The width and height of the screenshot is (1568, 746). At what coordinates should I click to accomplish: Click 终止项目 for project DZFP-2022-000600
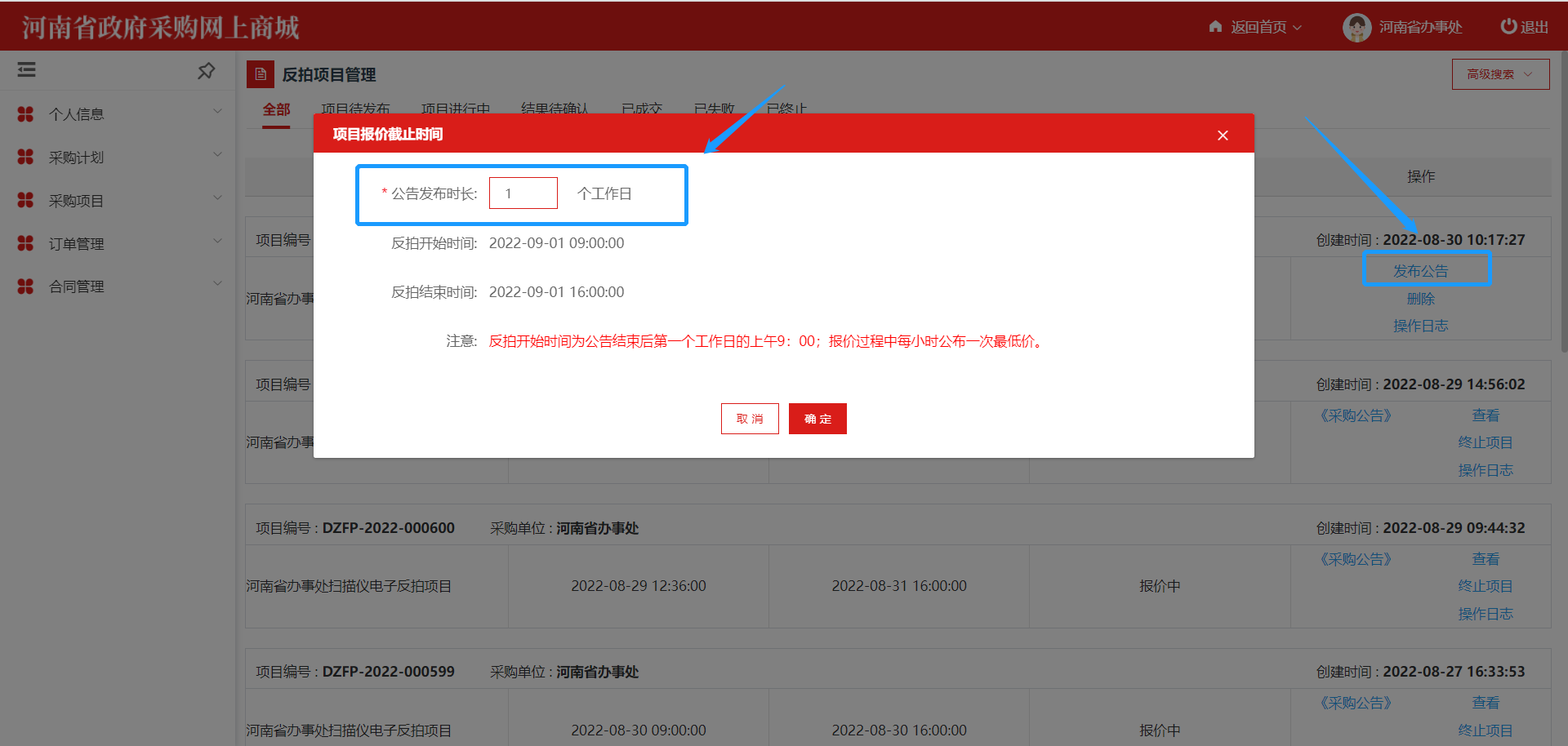point(1486,586)
